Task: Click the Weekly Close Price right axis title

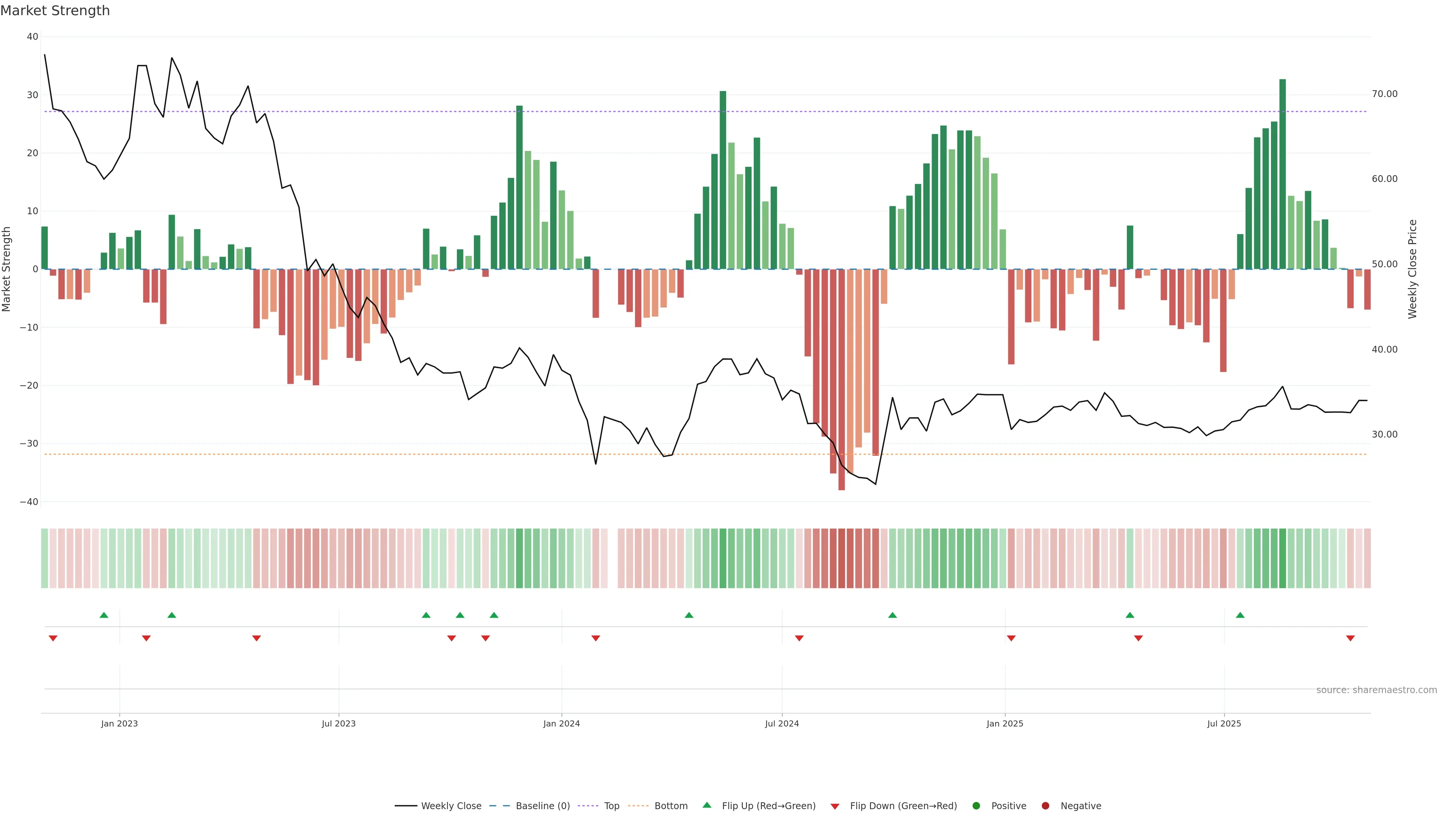Action: (1412, 269)
